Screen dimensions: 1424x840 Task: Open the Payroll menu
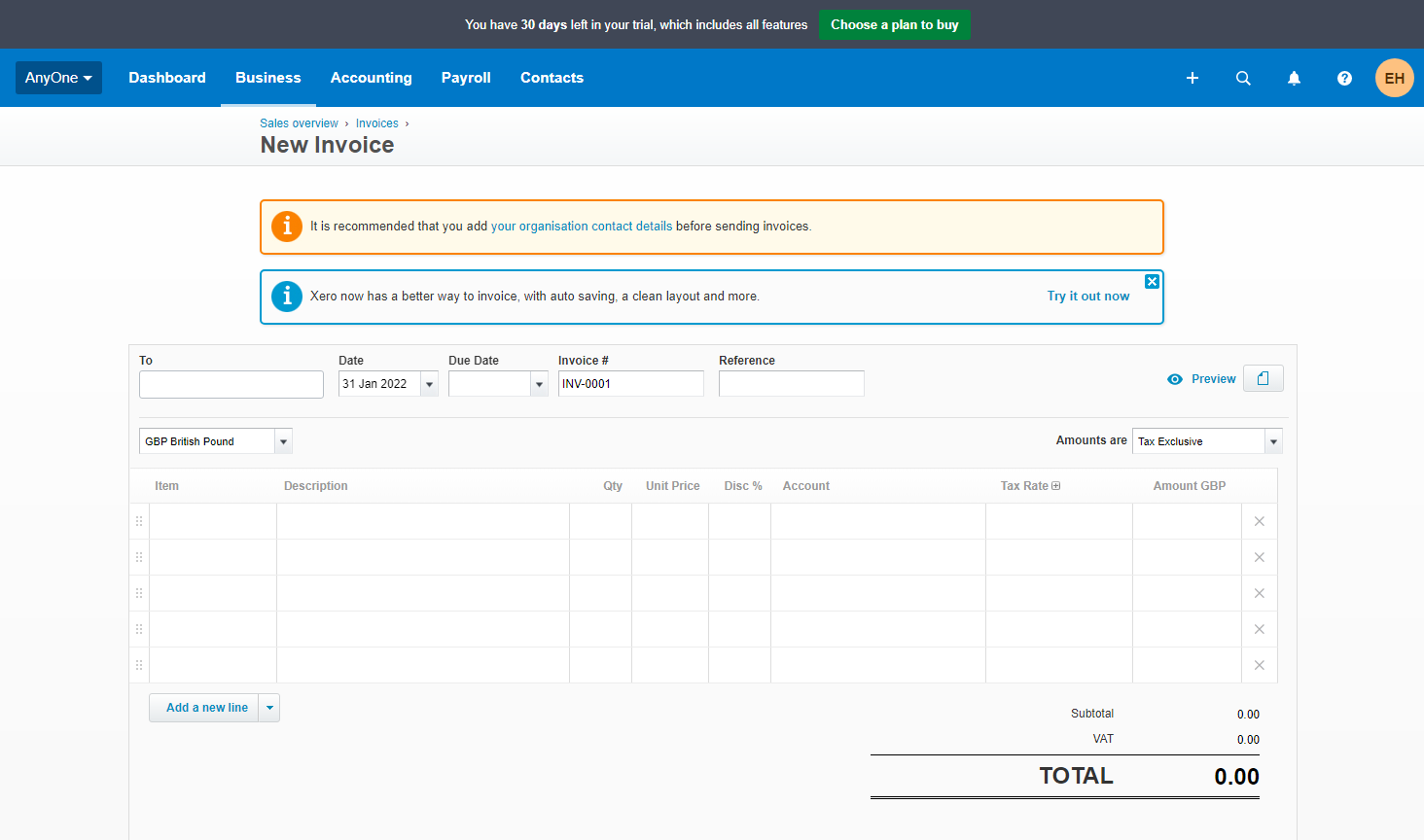pos(466,78)
